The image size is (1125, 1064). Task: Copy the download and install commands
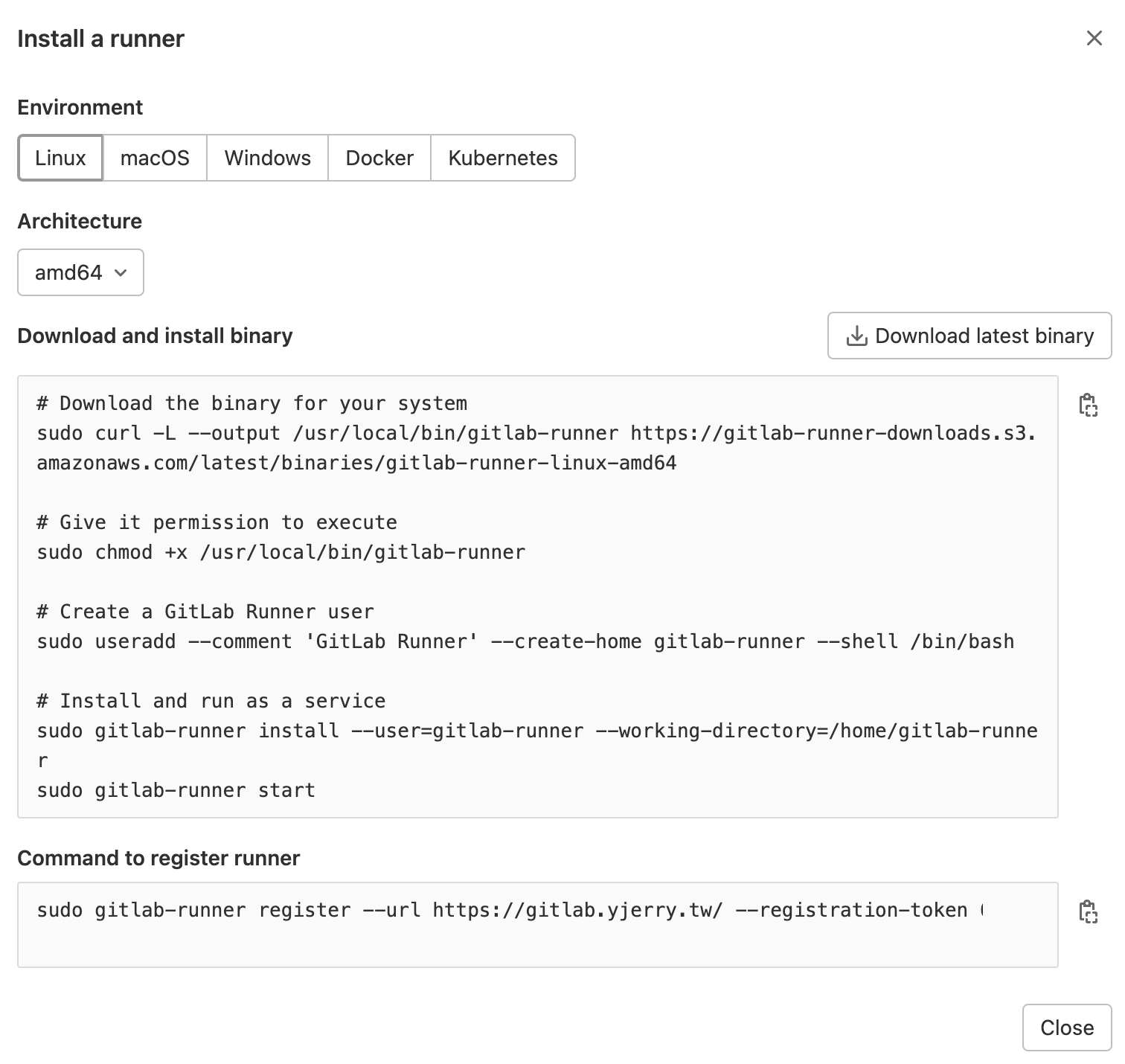point(1088,406)
